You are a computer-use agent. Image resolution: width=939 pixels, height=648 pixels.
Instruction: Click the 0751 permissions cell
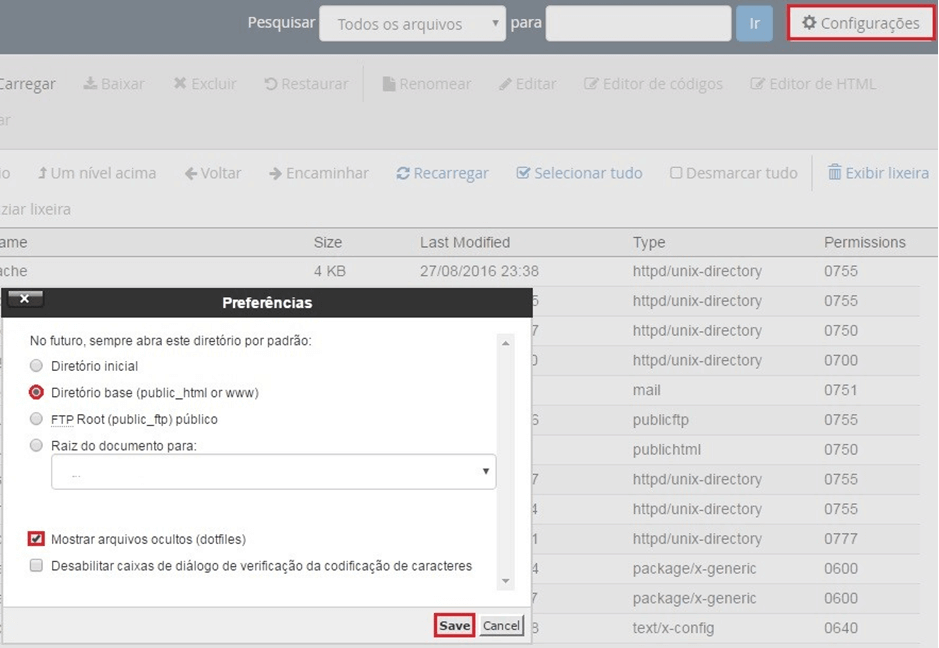pyautogui.click(x=841, y=390)
